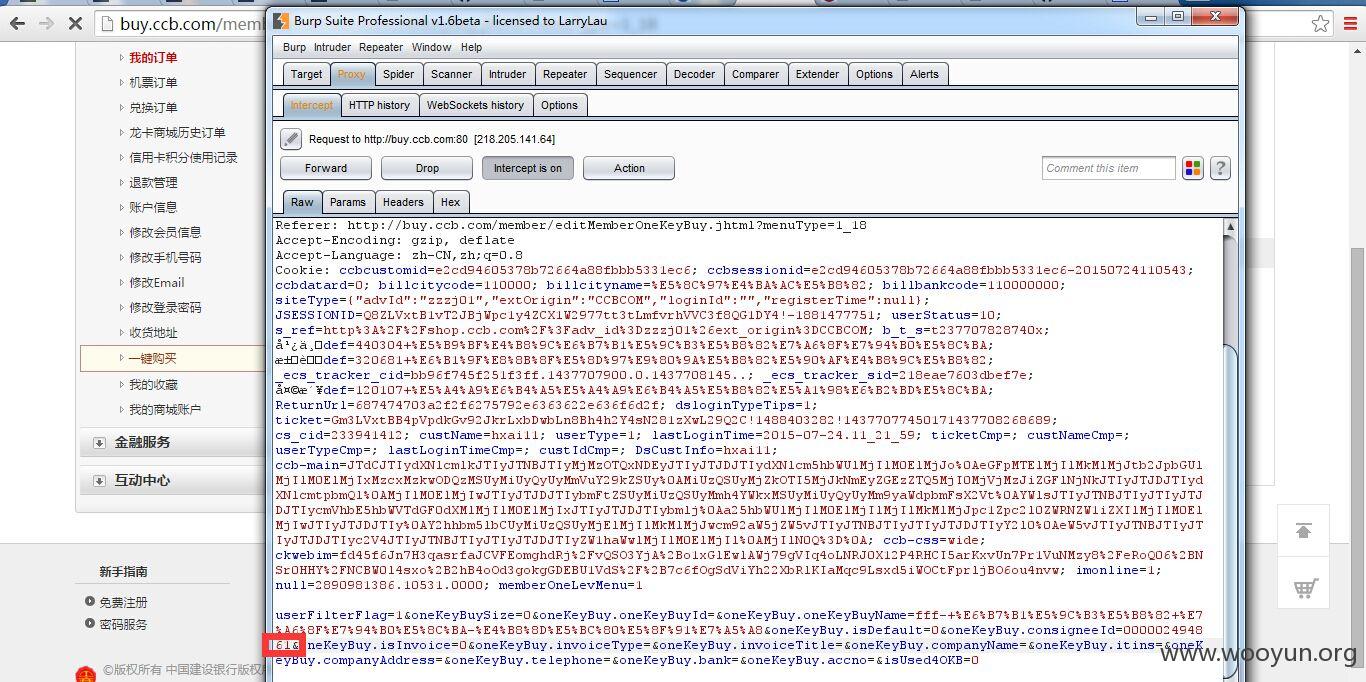The height and width of the screenshot is (682, 1366).
Task: Open the Proxy Options sub-tab
Action: pos(559,105)
